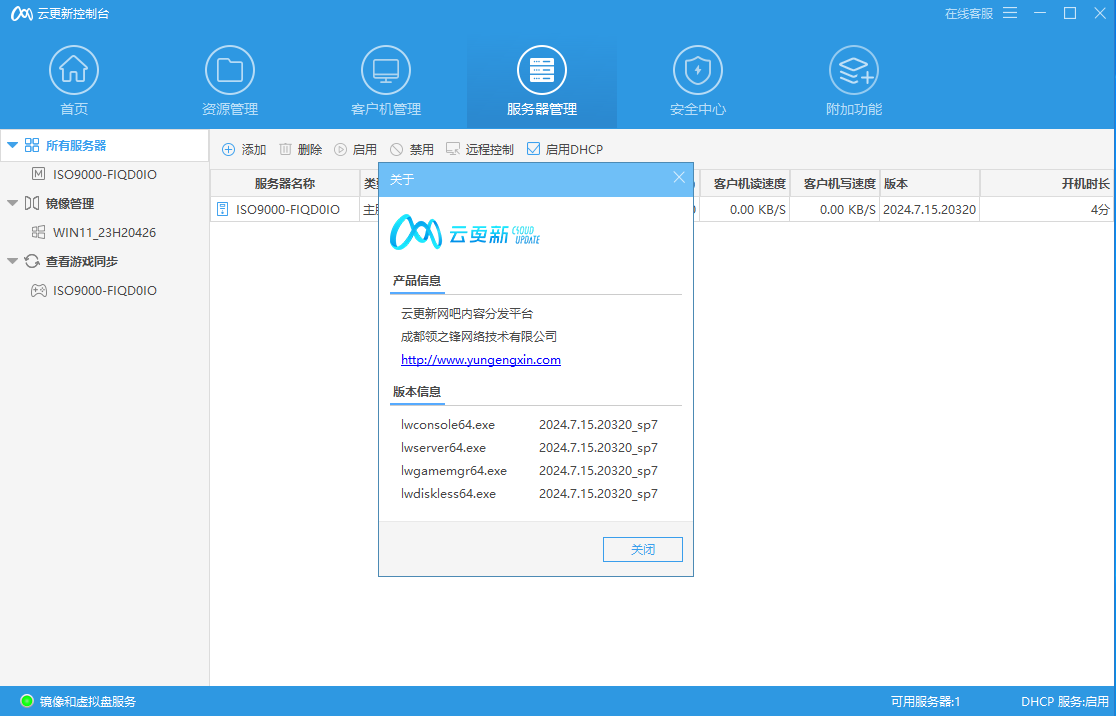
Task: Click the 镜像和虚拟盘服务 status bar label
Action: tap(88, 702)
